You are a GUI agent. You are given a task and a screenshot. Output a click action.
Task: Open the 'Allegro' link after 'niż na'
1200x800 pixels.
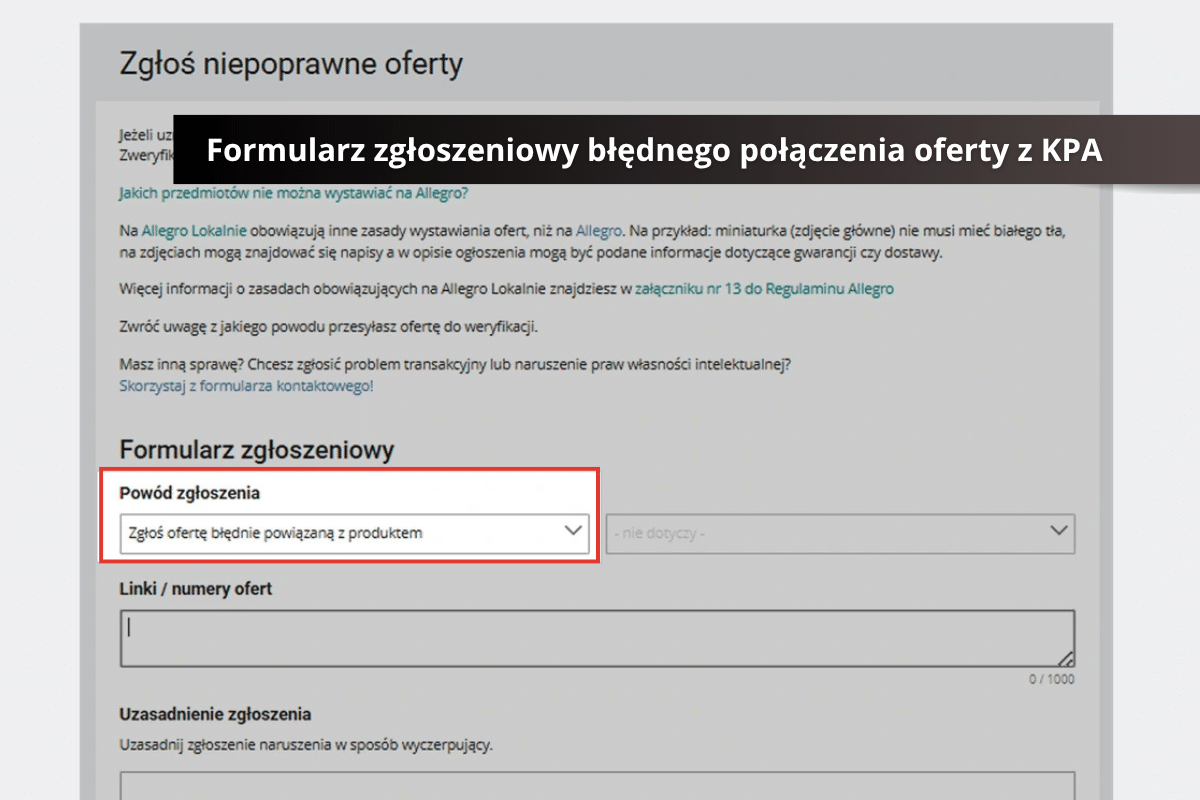click(599, 231)
